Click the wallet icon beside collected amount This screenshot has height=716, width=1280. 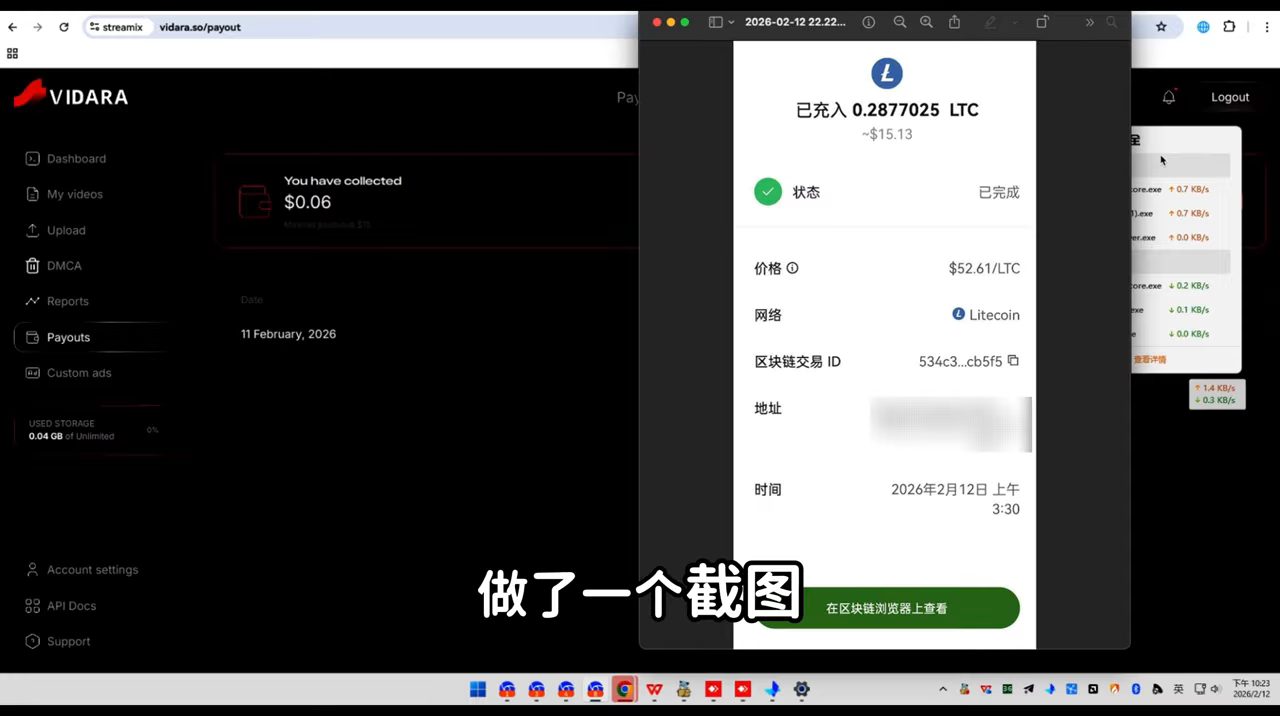tap(255, 201)
